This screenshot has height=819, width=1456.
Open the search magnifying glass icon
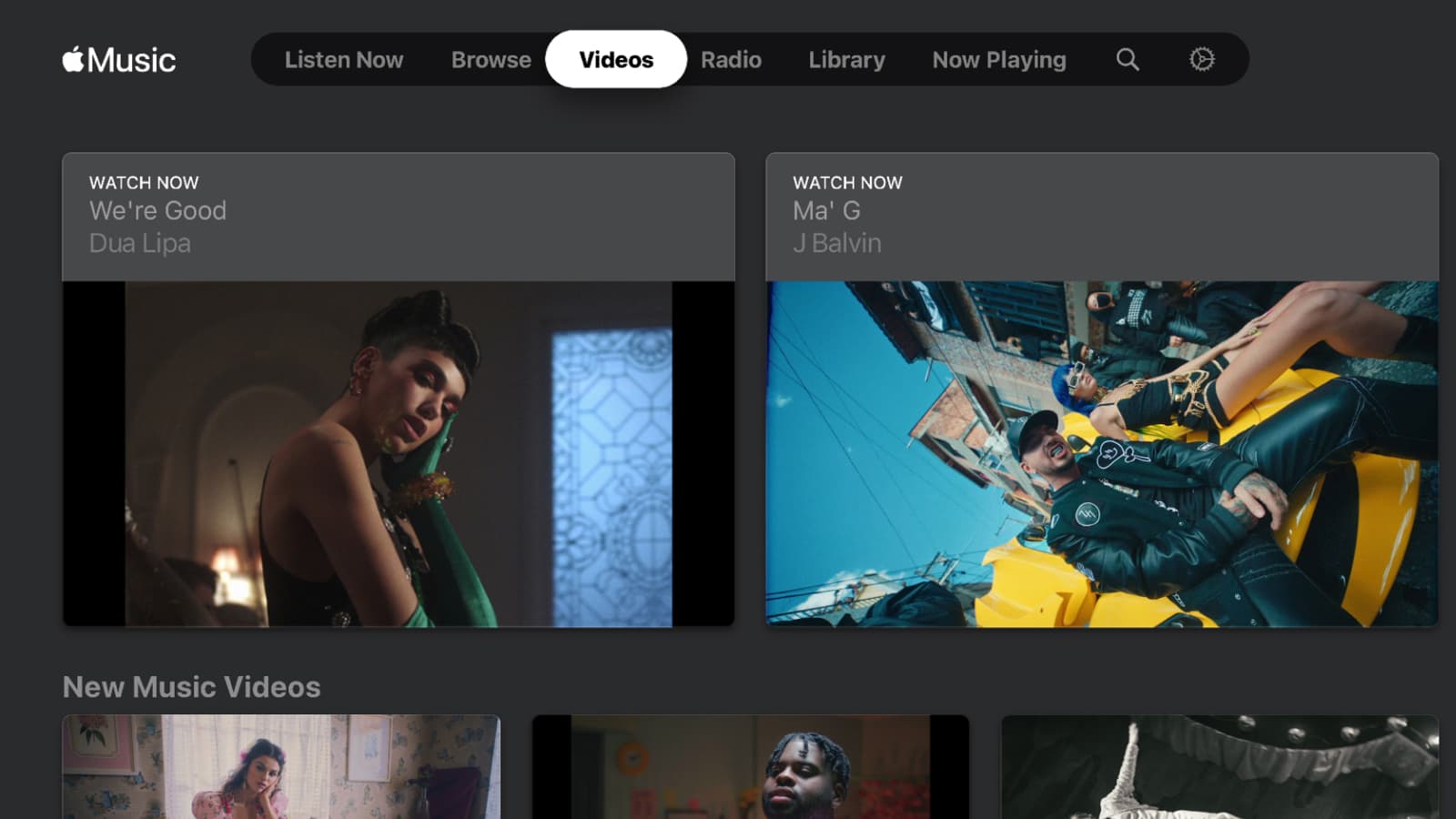(1127, 60)
